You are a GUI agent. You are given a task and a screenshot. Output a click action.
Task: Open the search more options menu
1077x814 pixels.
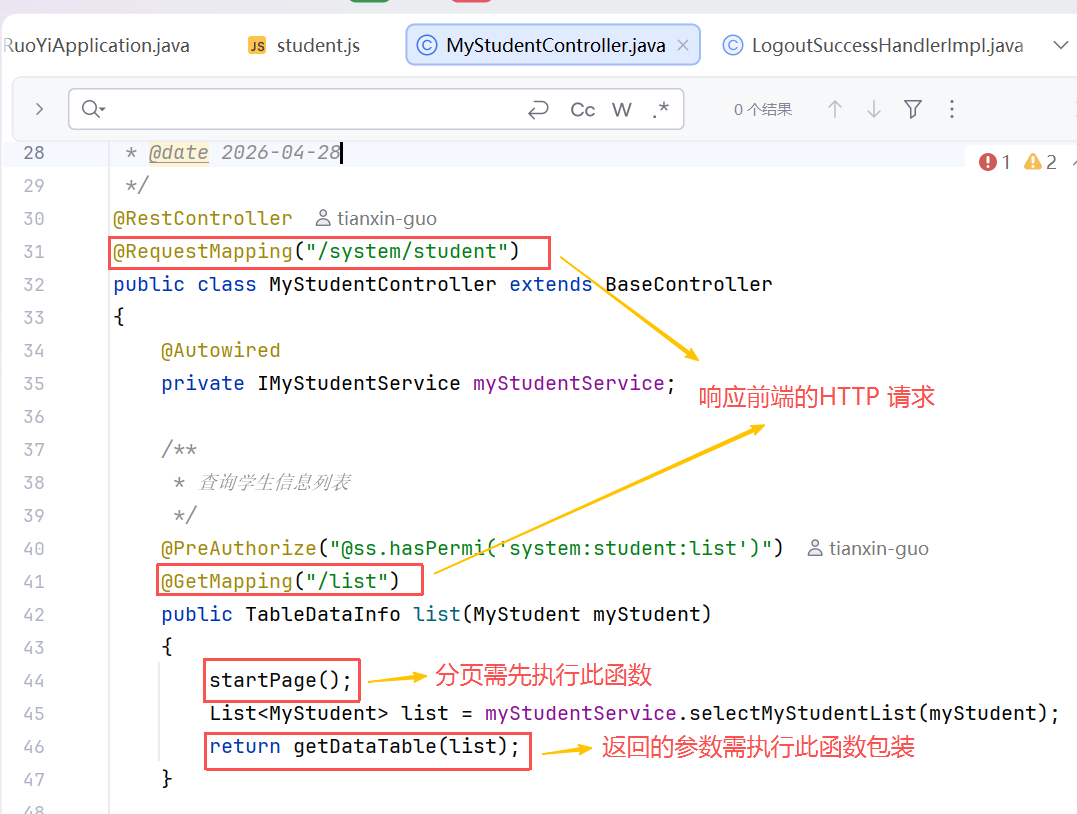tap(951, 109)
